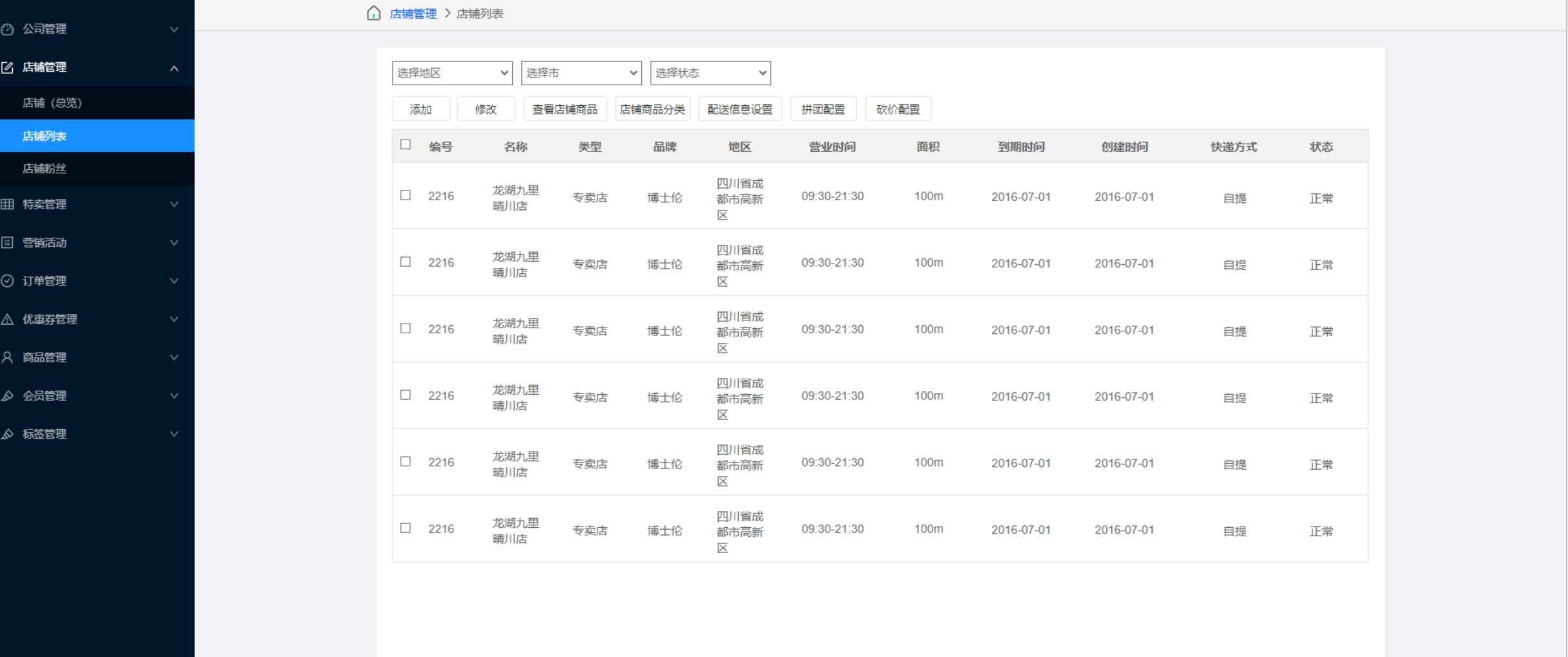
Task: Toggle the select-all checkbox in table header
Action: coord(406,144)
